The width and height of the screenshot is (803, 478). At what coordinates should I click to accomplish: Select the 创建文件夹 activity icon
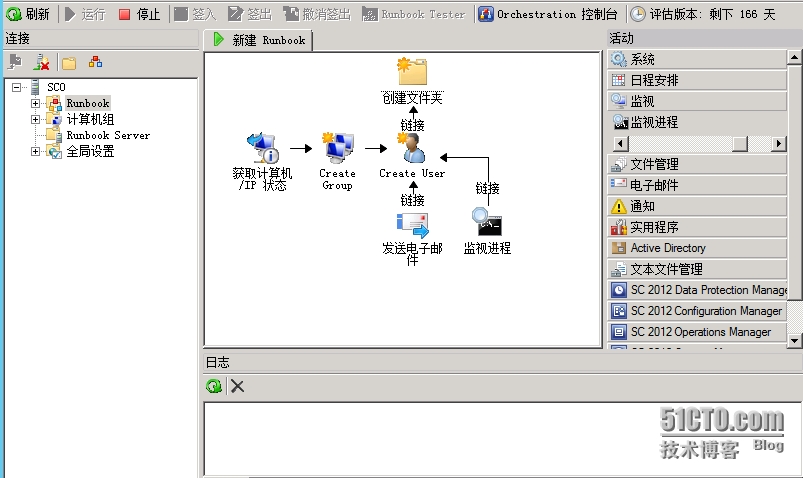coord(413,71)
